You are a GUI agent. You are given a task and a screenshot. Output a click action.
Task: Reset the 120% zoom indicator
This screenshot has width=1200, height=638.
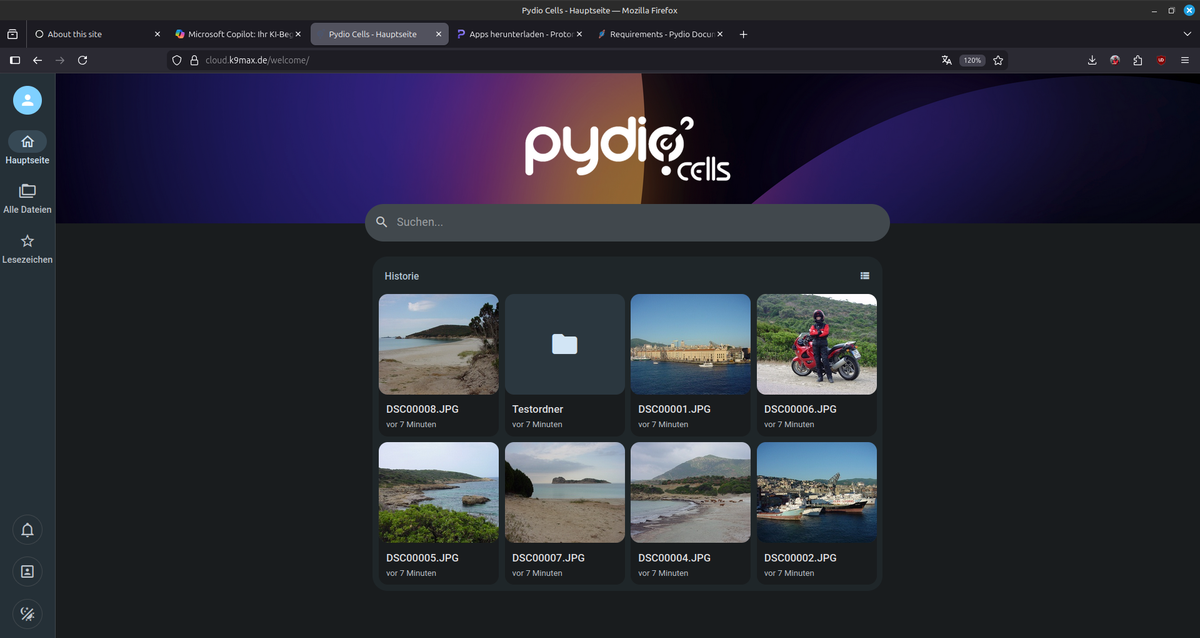pos(972,60)
